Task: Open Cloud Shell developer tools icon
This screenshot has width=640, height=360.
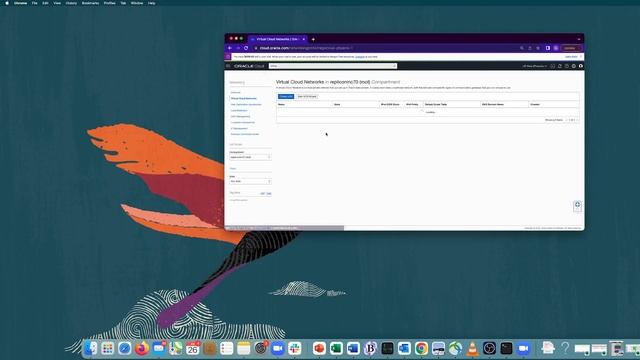Action: coord(553,66)
